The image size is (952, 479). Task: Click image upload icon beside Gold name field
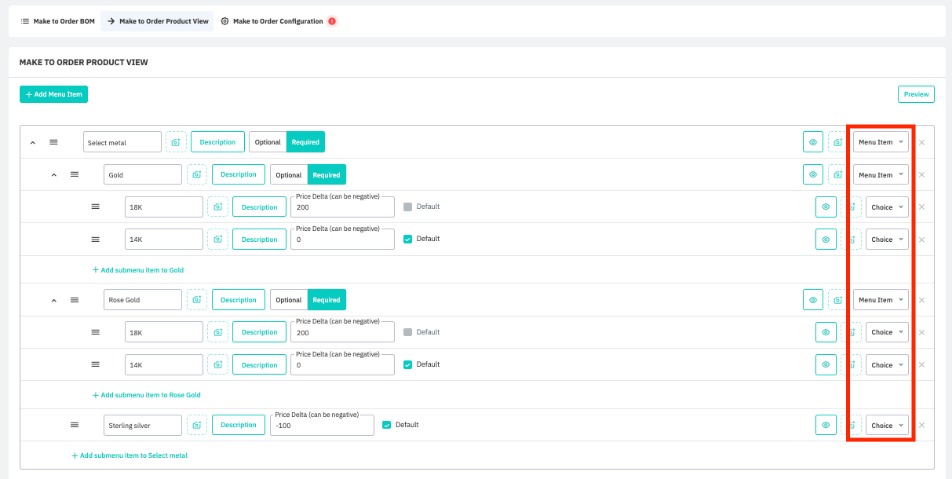[x=197, y=175]
